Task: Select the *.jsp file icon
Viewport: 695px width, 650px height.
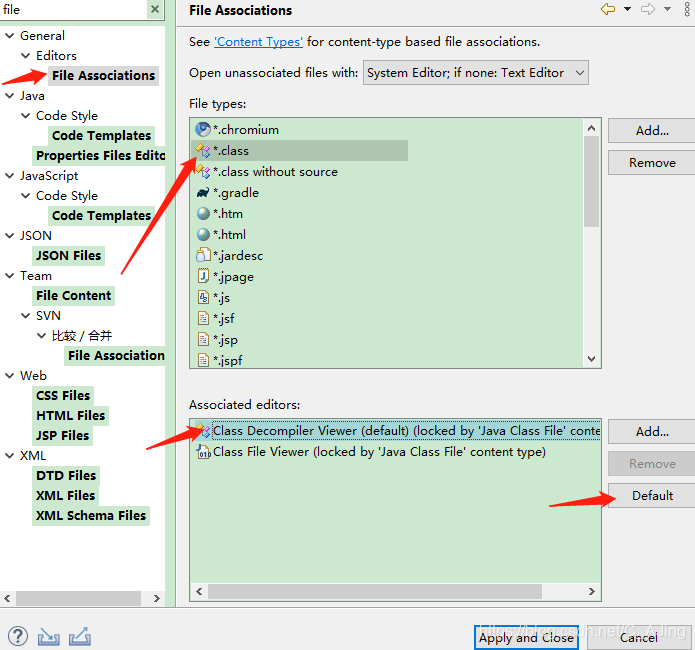Action: 203,340
